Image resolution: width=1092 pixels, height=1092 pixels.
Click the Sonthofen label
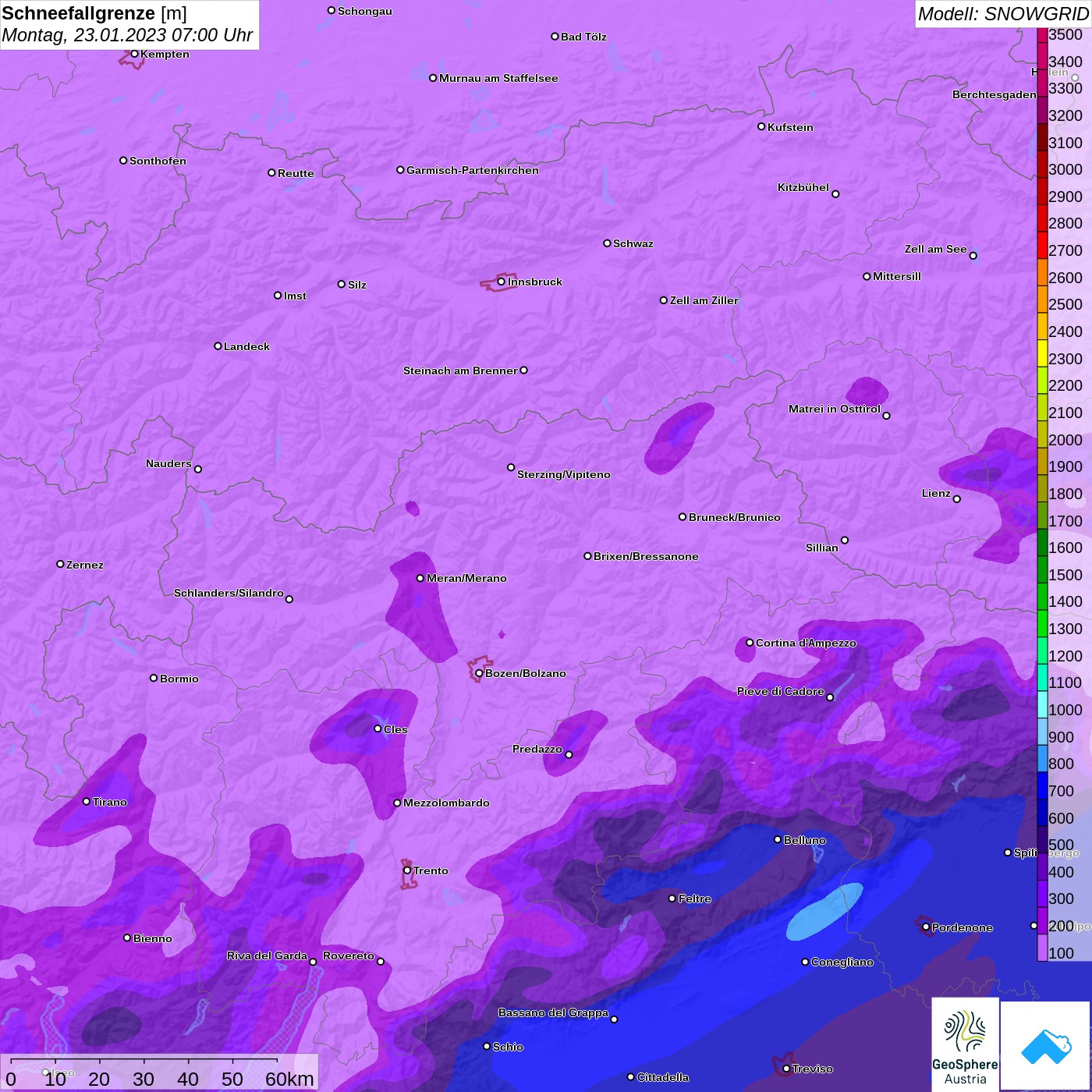pyautogui.click(x=158, y=161)
